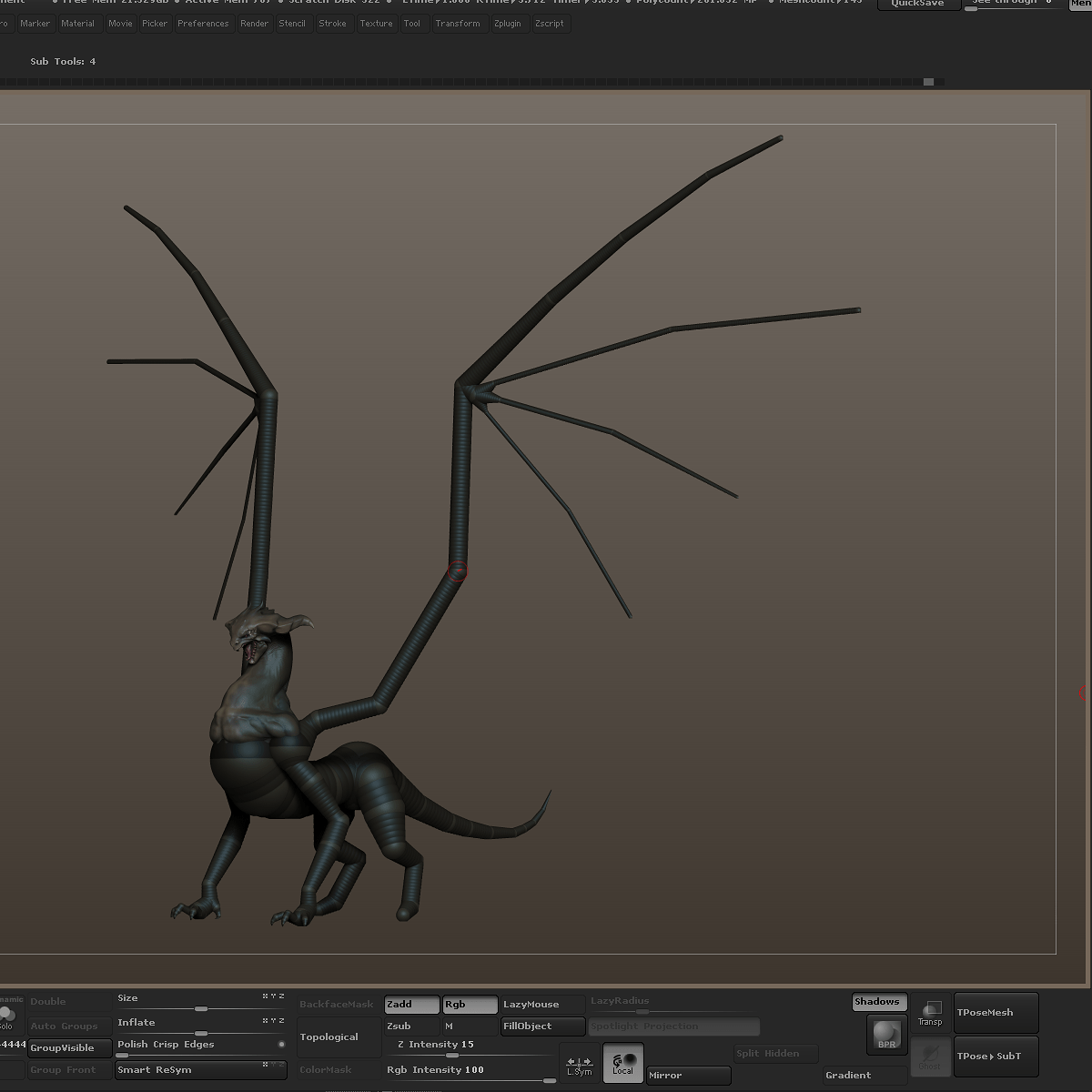Viewport: 1092px width, 1092px height.
Task: Click the XYZ axis icons beside Size
Action: (x=273, y=997)
